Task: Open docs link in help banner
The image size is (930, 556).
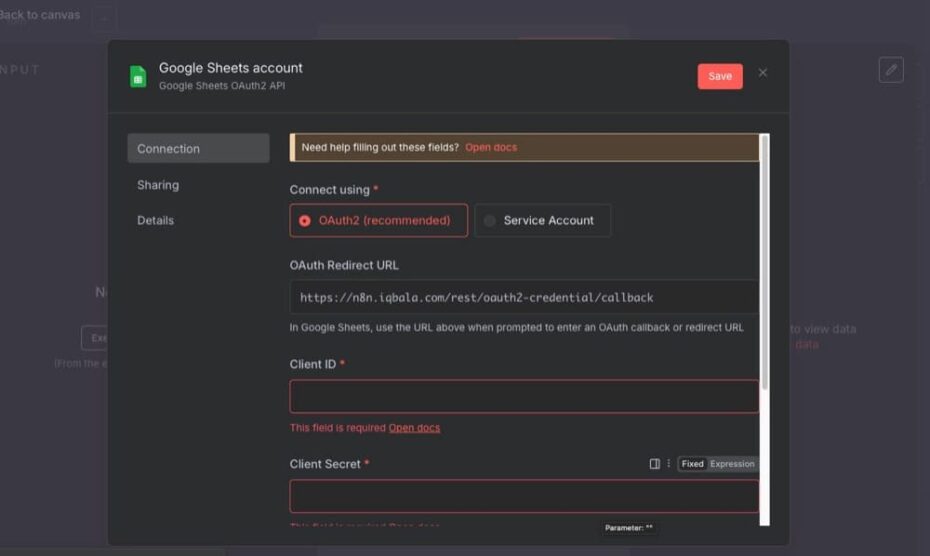Action: [491, 147]
